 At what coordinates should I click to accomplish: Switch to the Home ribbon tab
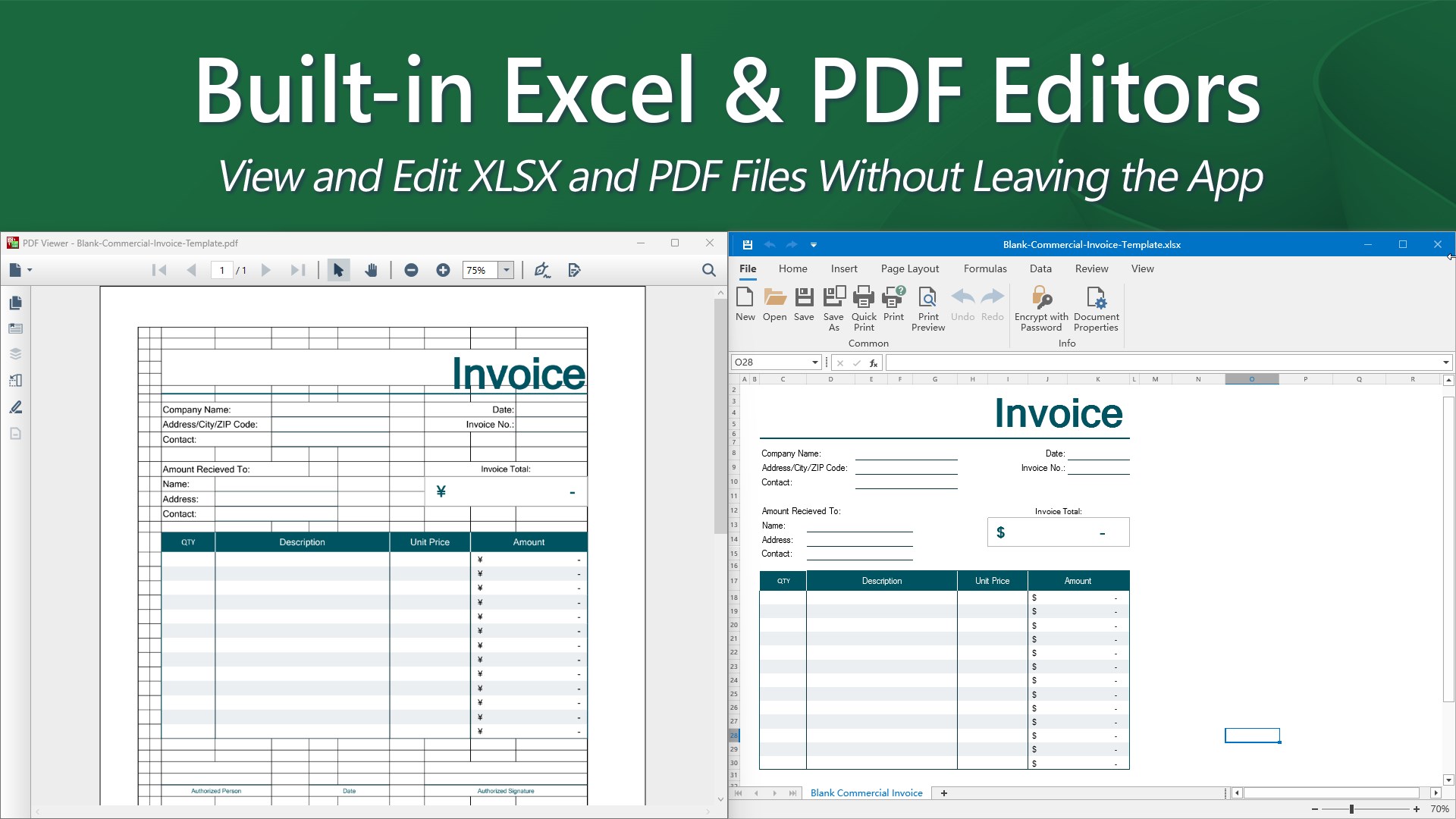(792, 268)
